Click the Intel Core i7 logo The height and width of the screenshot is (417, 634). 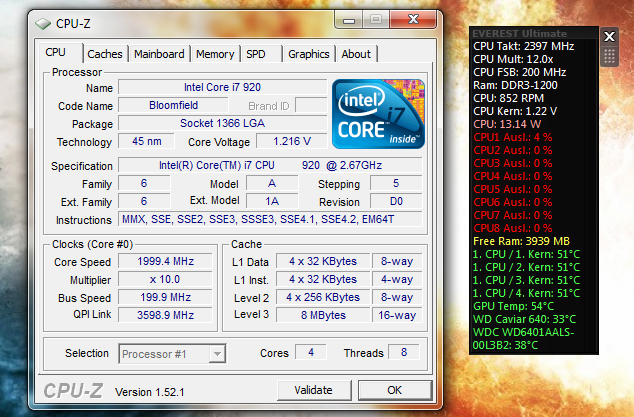point(378,114)
